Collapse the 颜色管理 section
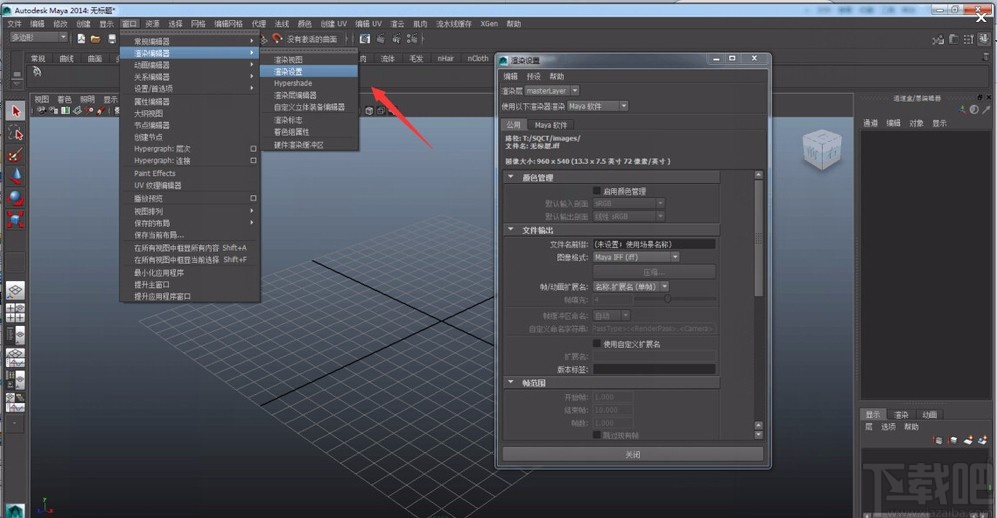This screenshot has width=997, height=518. pyautogui.click(x=511, y=177)
